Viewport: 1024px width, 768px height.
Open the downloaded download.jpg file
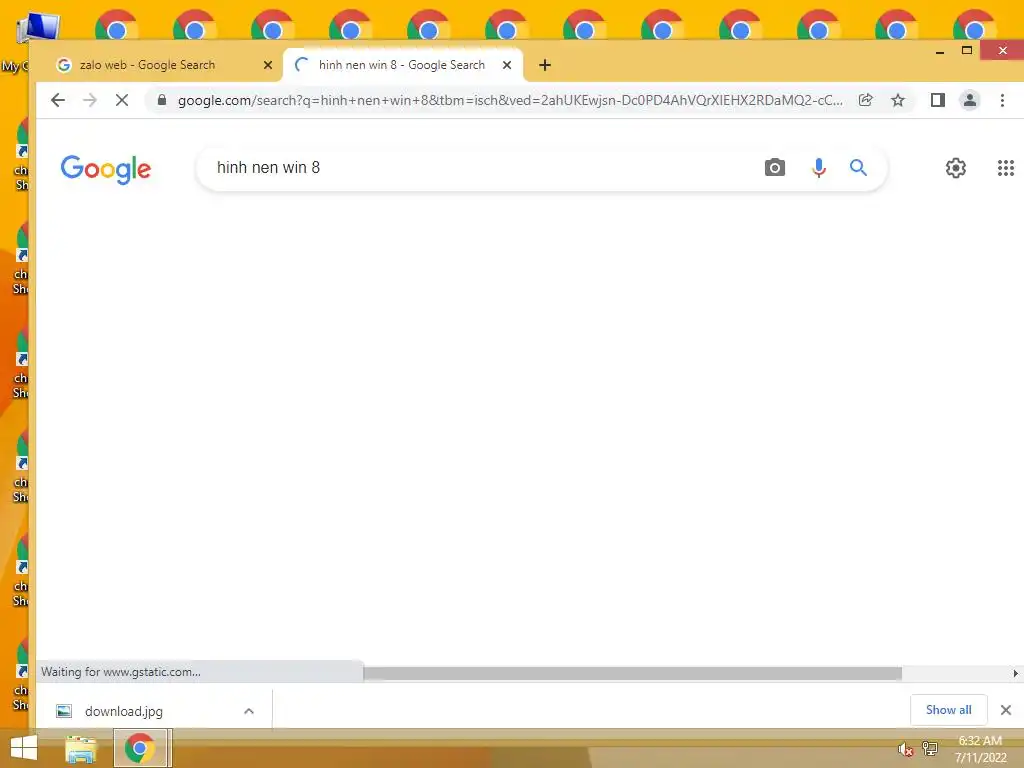pyautogui.click(x=124, y=711)
